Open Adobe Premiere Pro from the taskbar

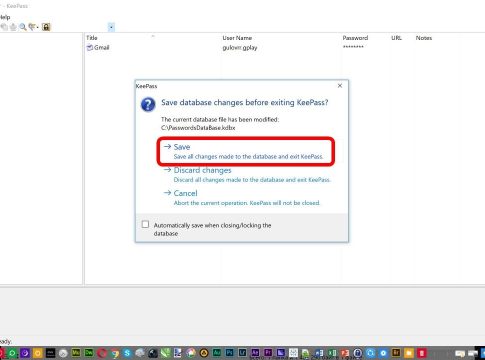click(268, 352)
